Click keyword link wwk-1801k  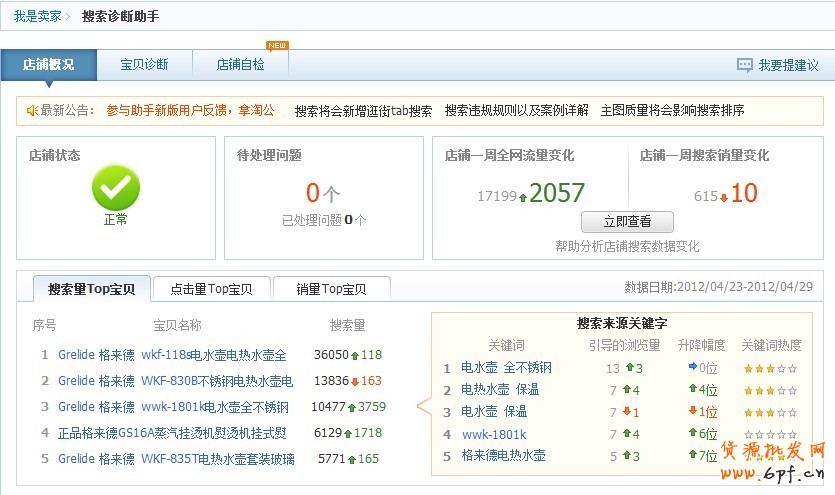coord(493,434)
